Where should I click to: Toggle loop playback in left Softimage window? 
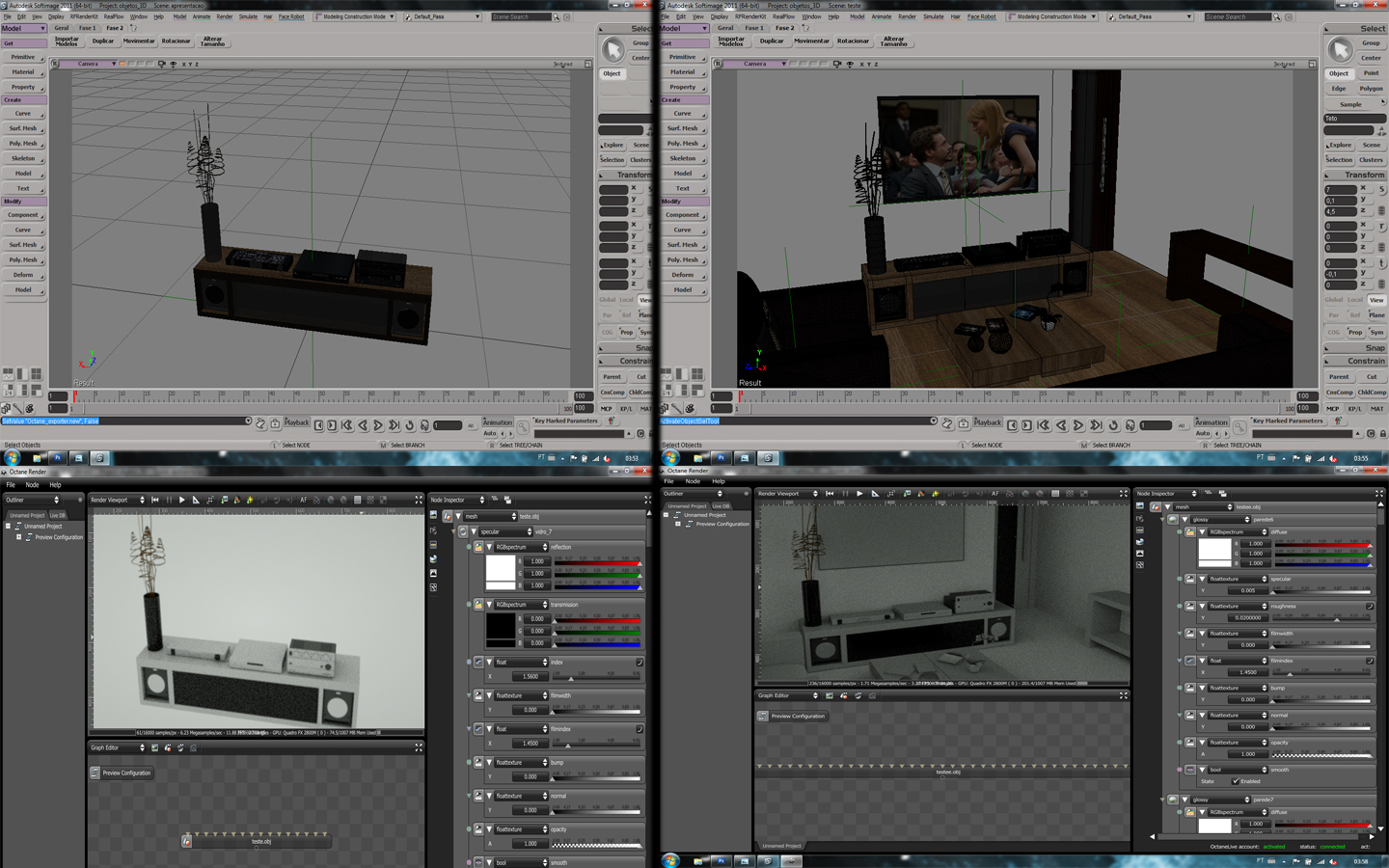(409, 425)
